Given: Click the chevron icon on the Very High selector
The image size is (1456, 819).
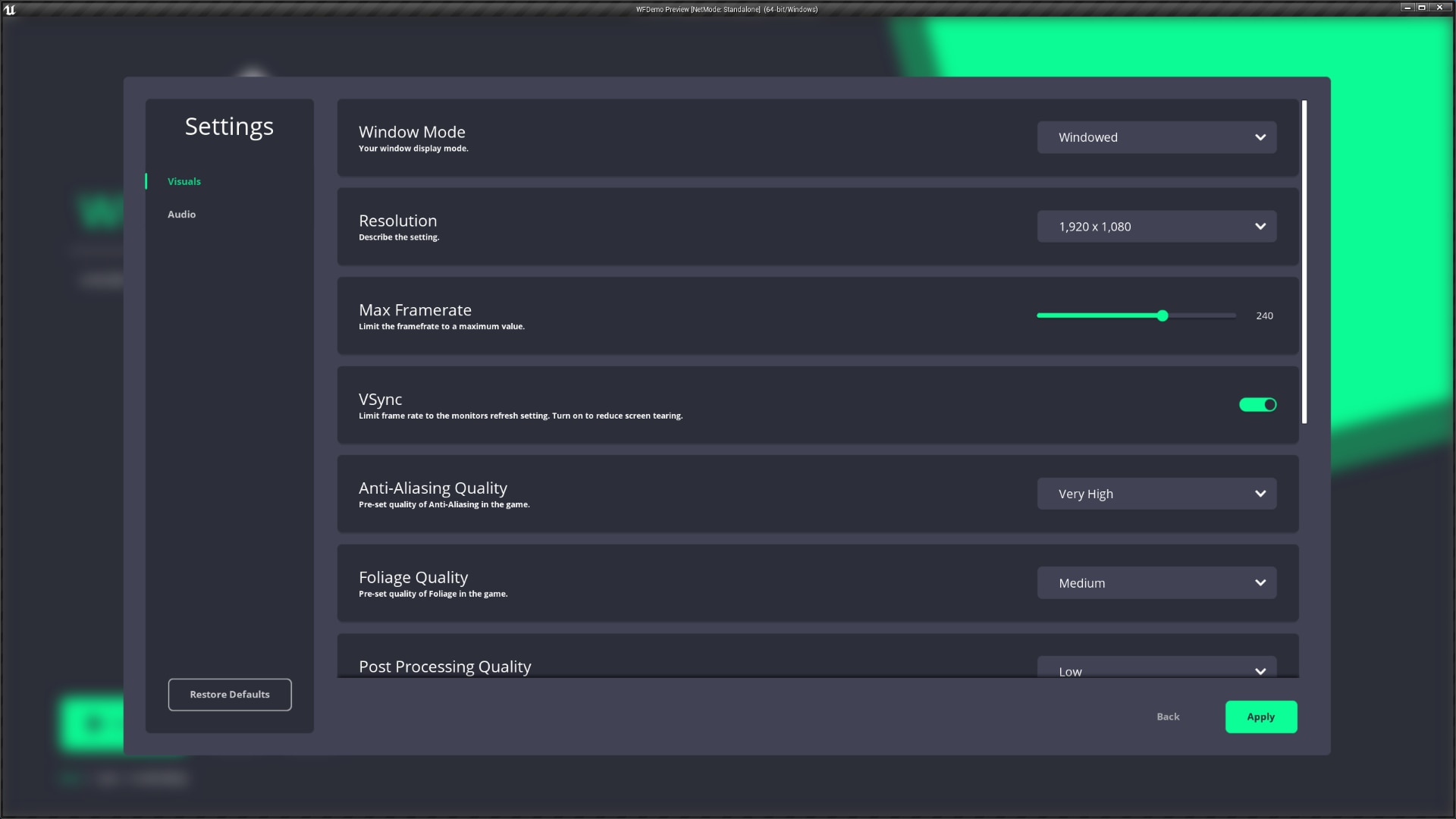Looking at the screenshot, I should tap(1260, 494).
